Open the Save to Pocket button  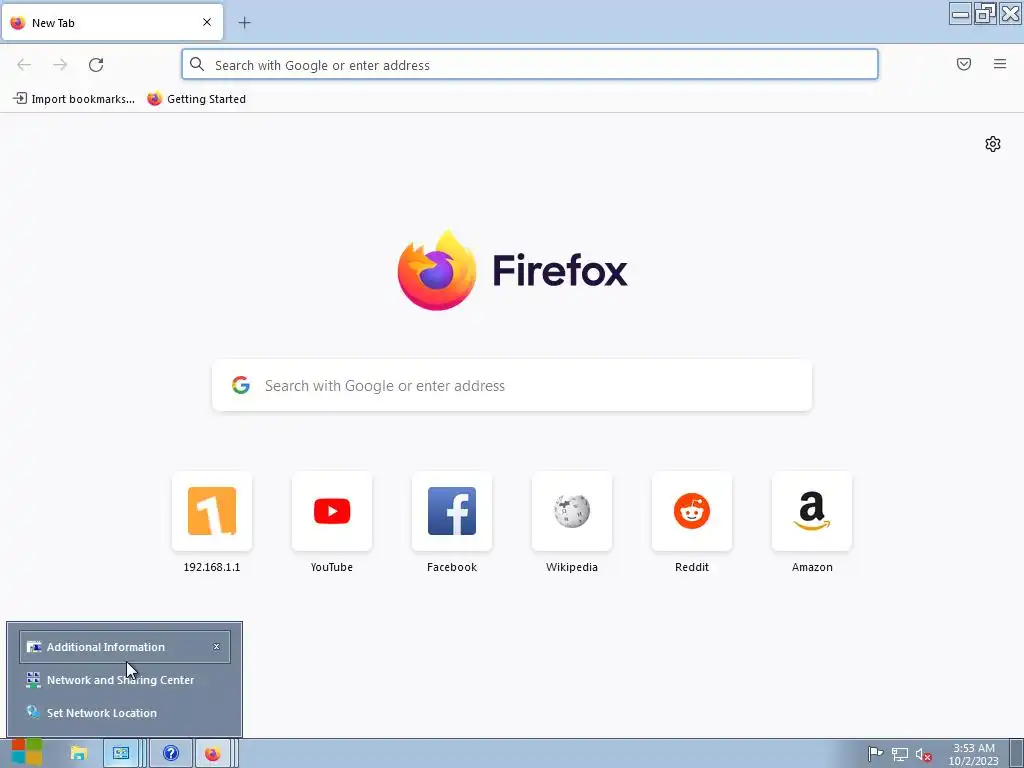click(964, 64)
